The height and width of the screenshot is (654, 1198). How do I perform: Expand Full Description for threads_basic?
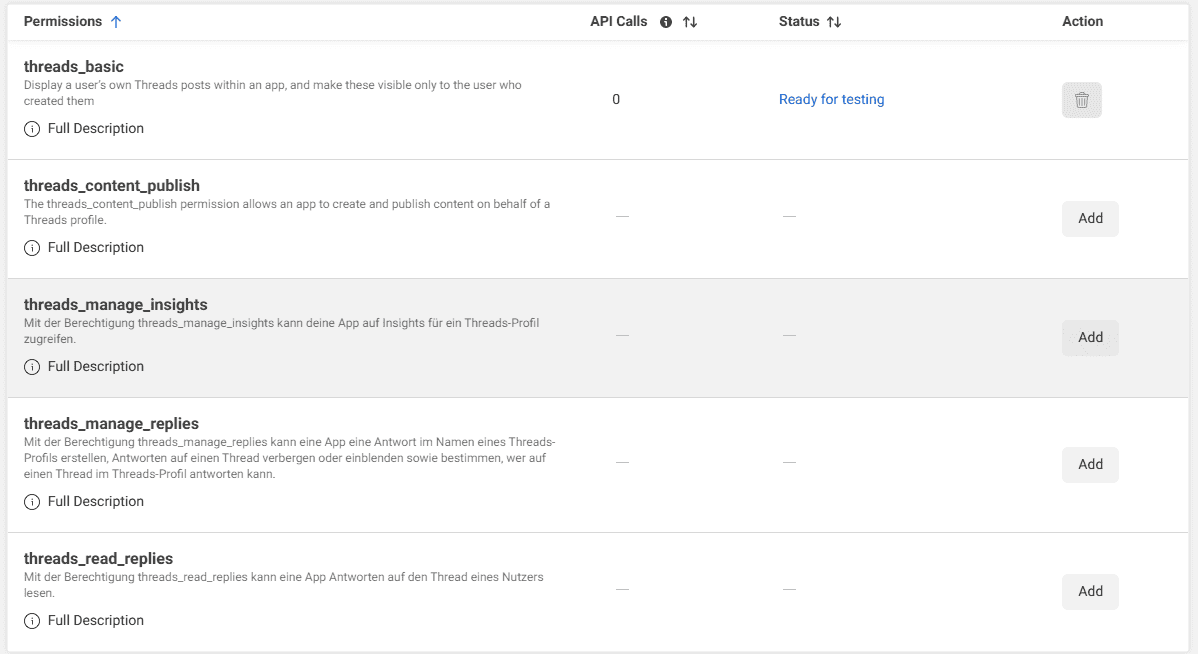coord(97,128)
